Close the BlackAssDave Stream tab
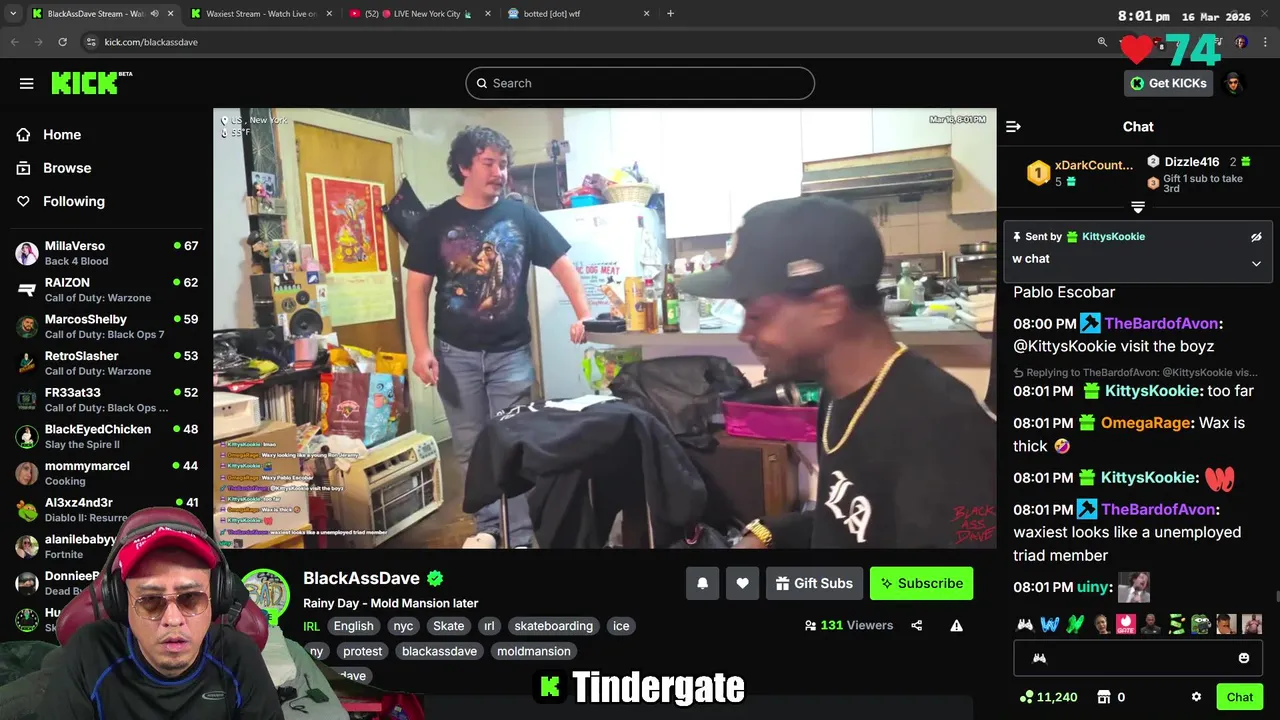 [x=169, y=14]
